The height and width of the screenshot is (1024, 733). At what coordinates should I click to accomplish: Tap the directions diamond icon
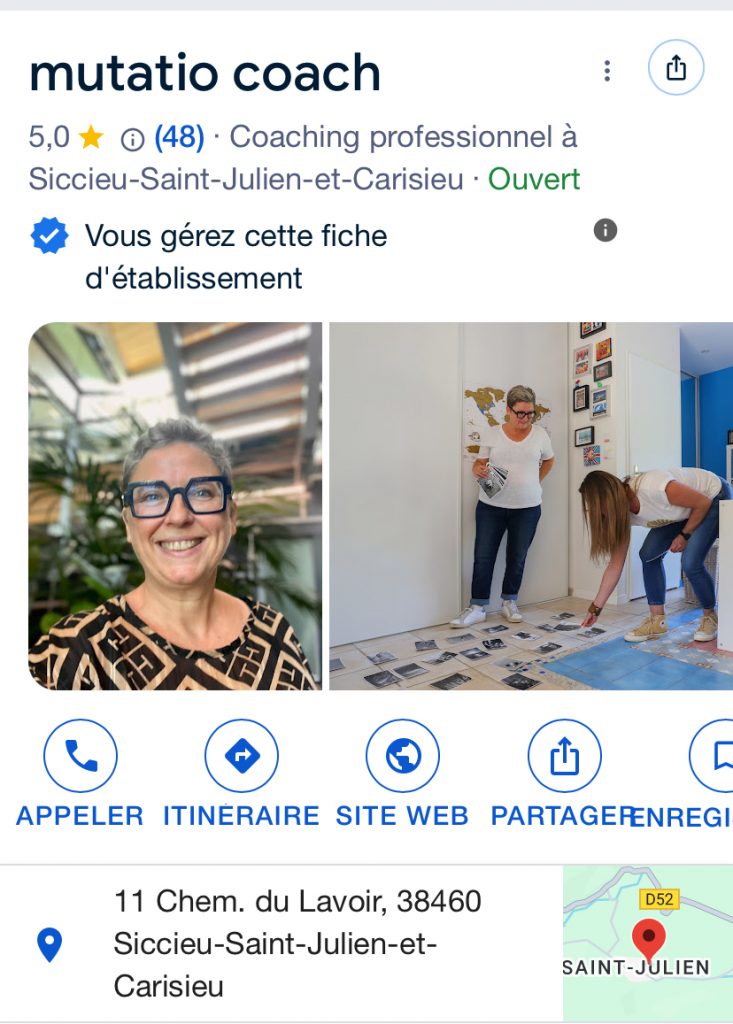(242, 756)
